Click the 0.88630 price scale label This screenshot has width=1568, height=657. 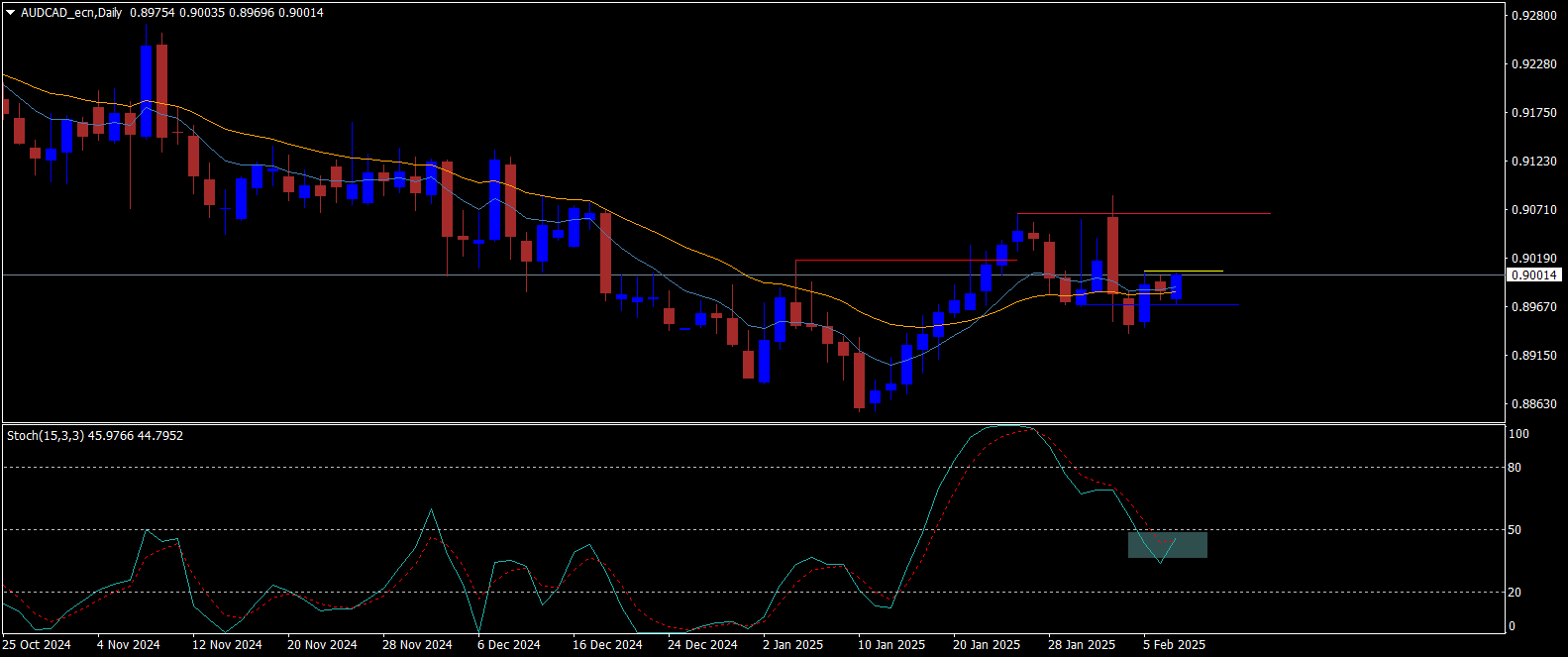pyautogui.click(x=1532, y=403)
